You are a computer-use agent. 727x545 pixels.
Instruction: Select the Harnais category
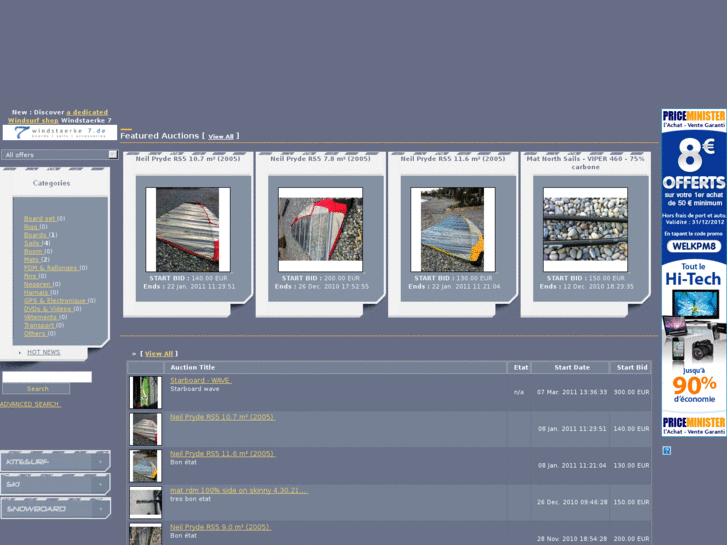(36, 293)
